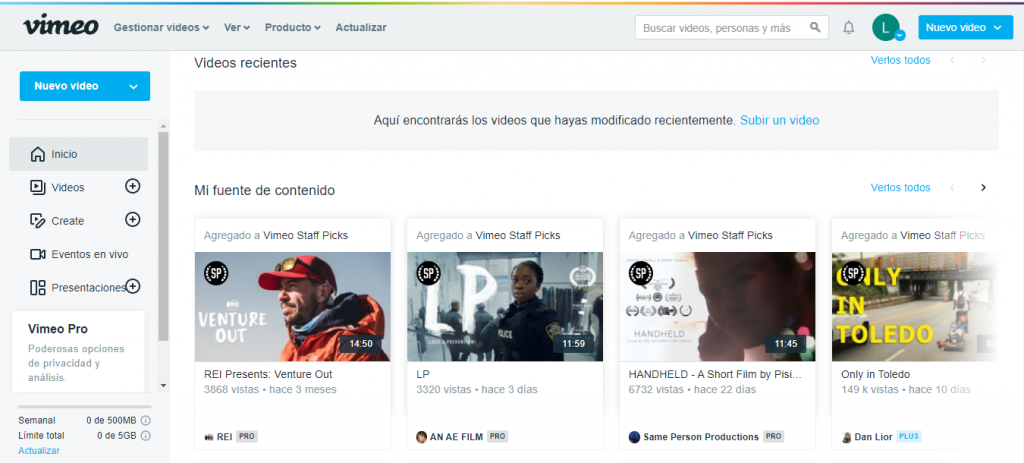Click the Same Person Productions name
Screen dimensions: 1024x463
coord(701,437)
